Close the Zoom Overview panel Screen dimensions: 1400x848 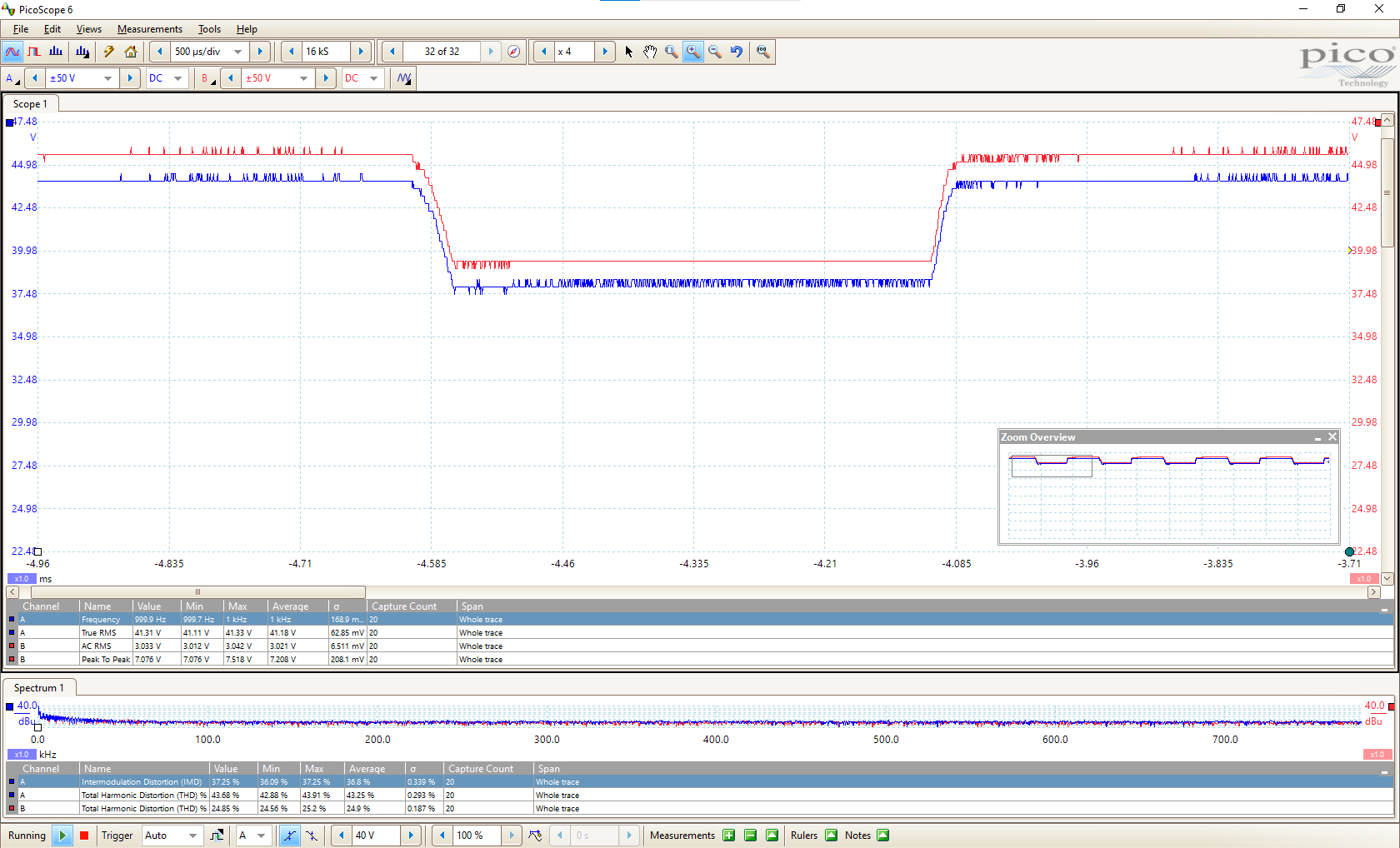click(1332, 437)
